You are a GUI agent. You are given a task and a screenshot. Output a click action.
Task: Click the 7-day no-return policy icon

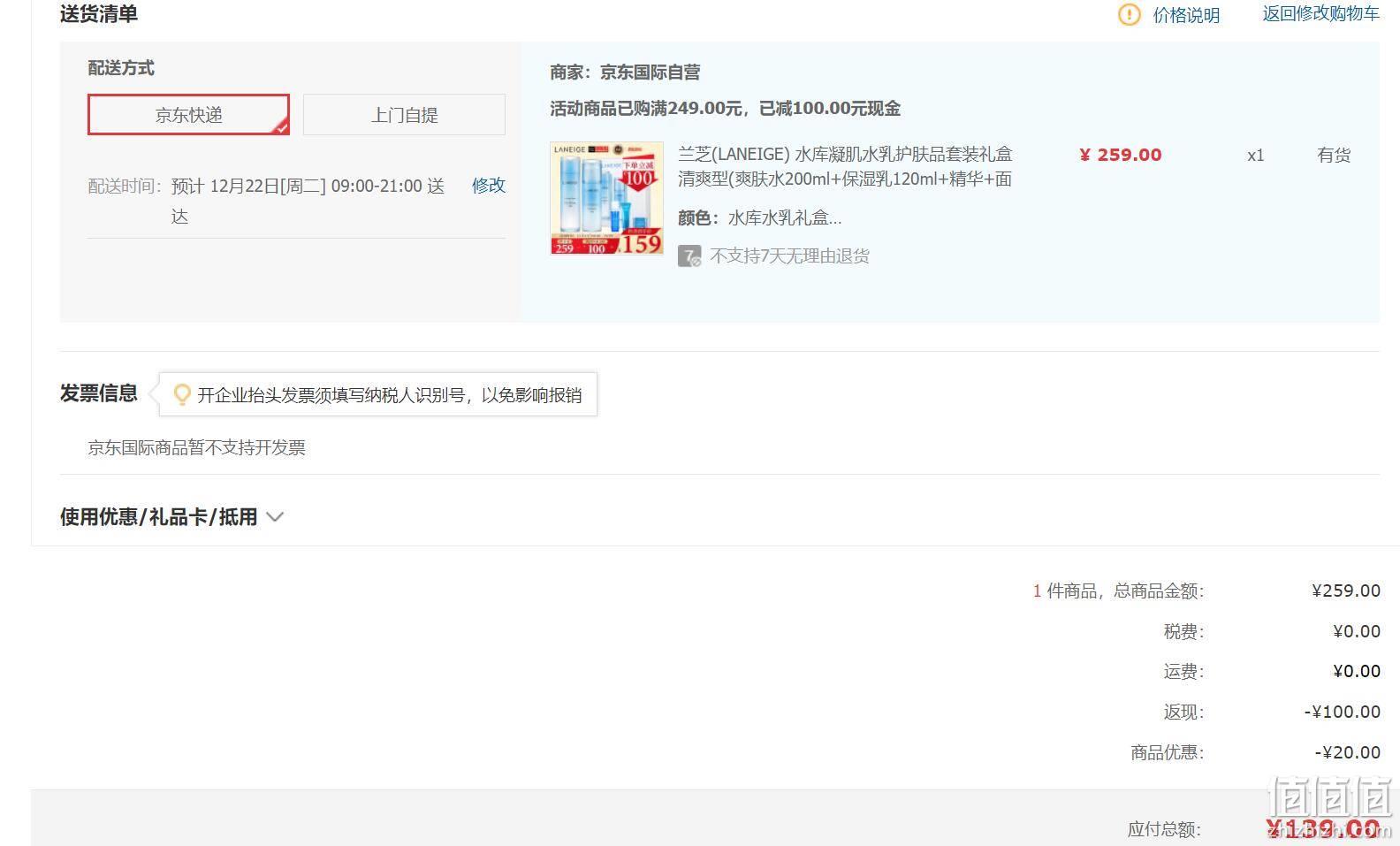689,256
